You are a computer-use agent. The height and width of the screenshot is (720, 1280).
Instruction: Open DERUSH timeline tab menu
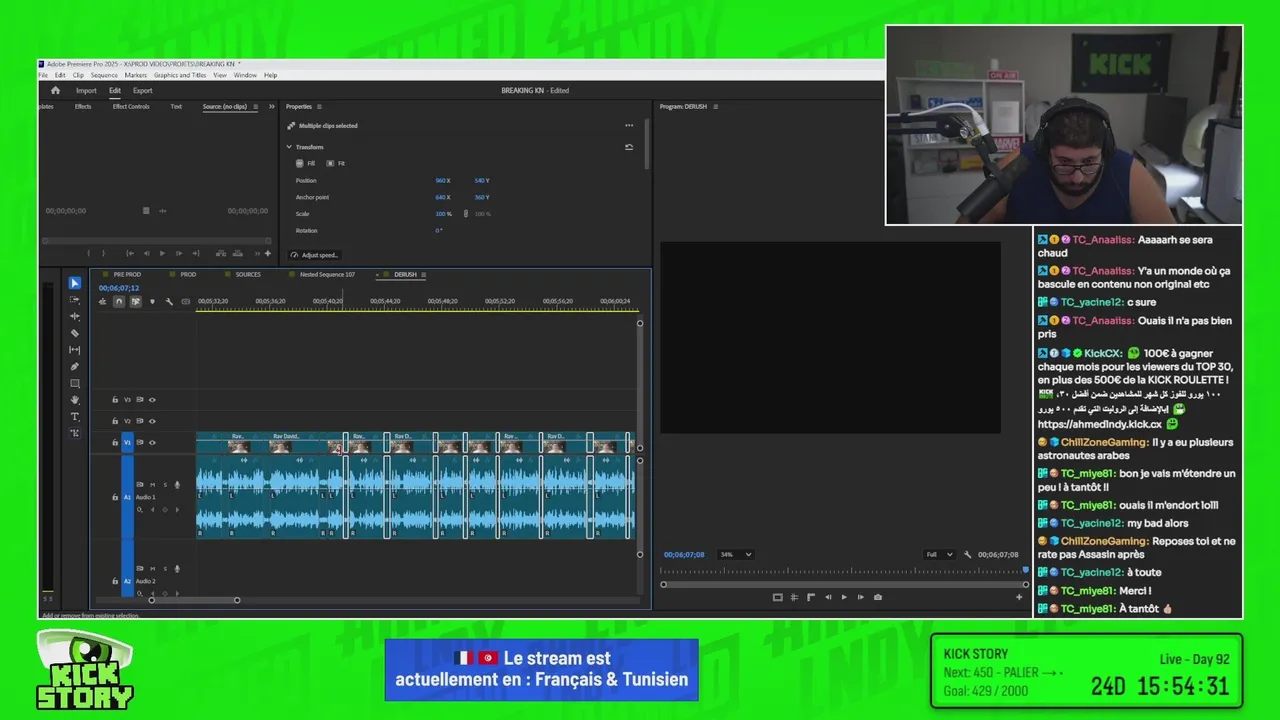pyautogui.click(x=424, y=274)
